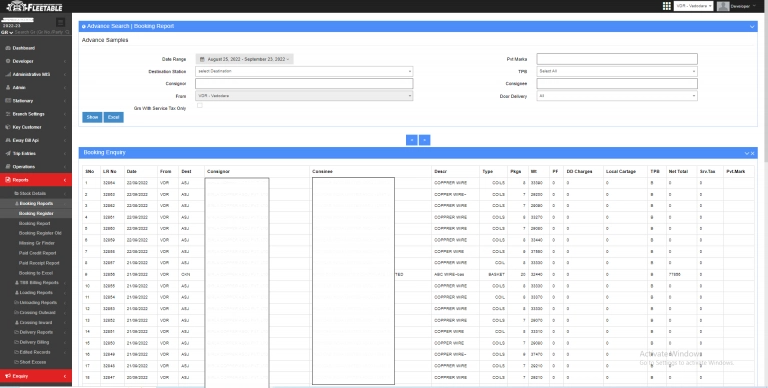
Task: Click the right blue pagination arrow button
Action: (x=425, y=140)
